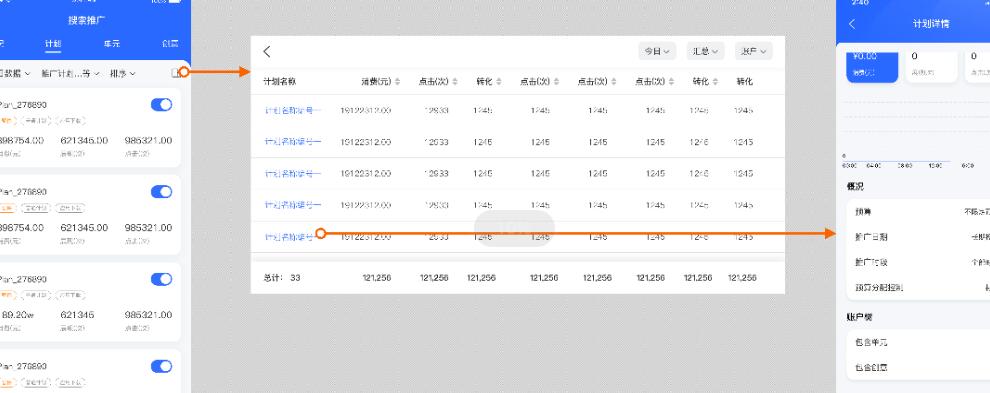Image resolution: width=990 pixels, height=393 pixels.
Task: Click 19122312.00 in the first table row
Action: (366, 111)
